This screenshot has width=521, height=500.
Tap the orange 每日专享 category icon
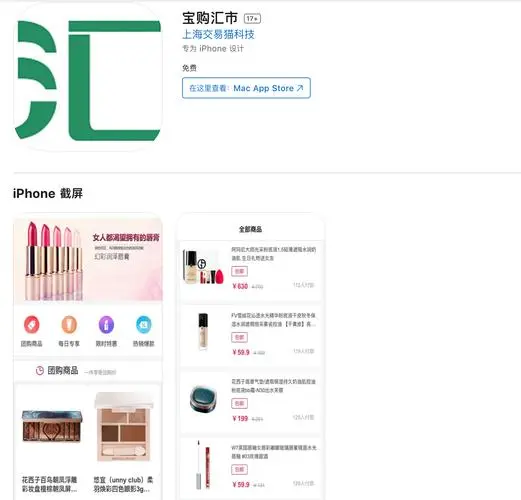[69, 325]
